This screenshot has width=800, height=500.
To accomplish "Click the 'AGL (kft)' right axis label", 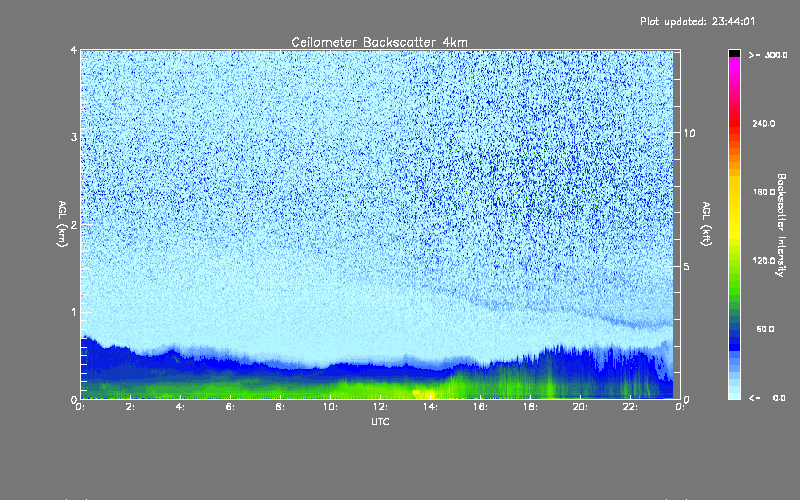I will point(706,224).
